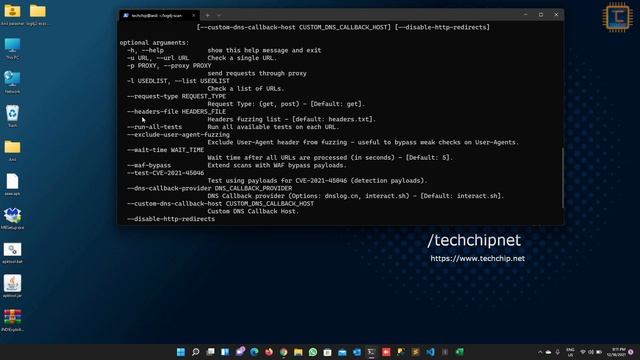The width and height of the screenshot is (640, 360).
Task: Show hidden system tray icons
Action: coord(540,352)
